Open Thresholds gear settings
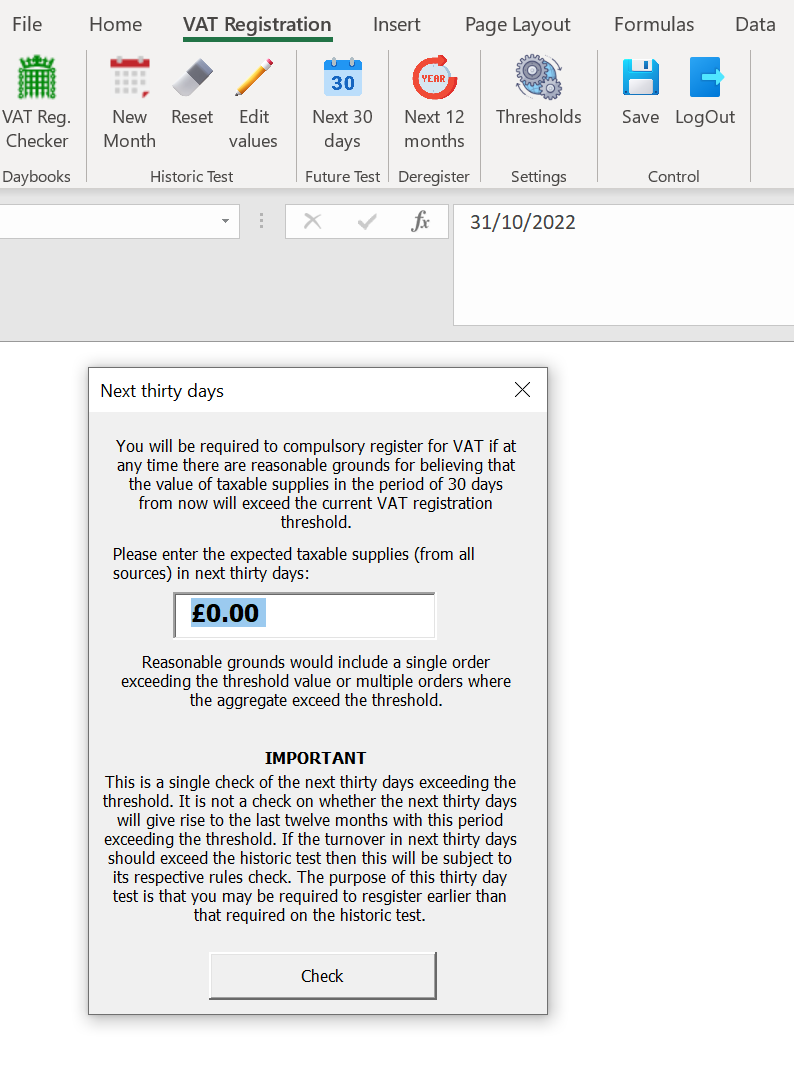The image size is (794, 1086). point(538,92)
